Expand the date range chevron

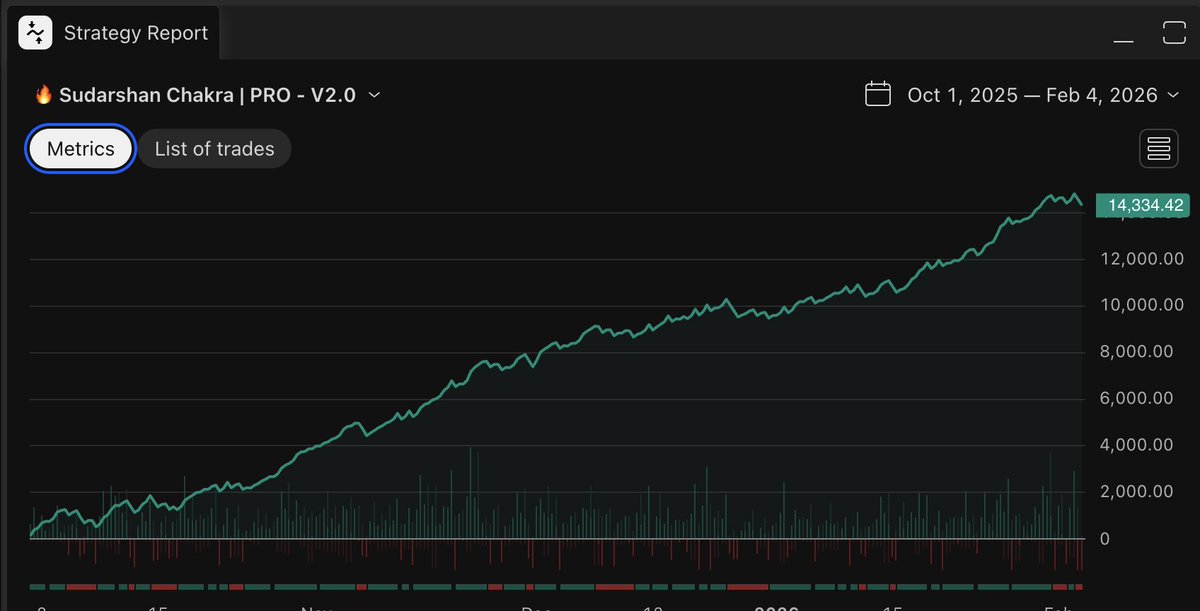1174,95
